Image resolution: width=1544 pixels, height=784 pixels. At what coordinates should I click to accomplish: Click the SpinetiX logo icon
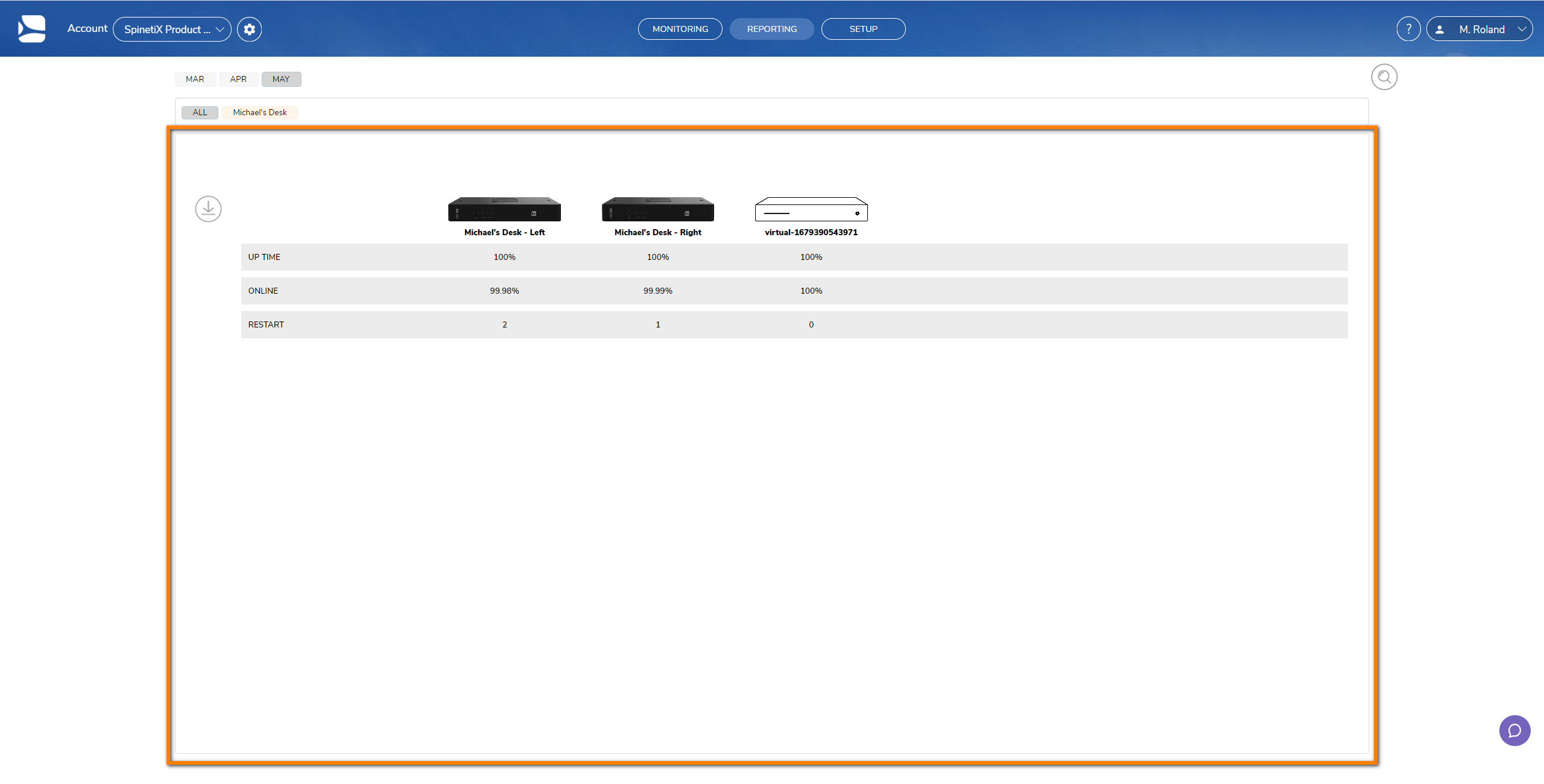coord(31,29)
